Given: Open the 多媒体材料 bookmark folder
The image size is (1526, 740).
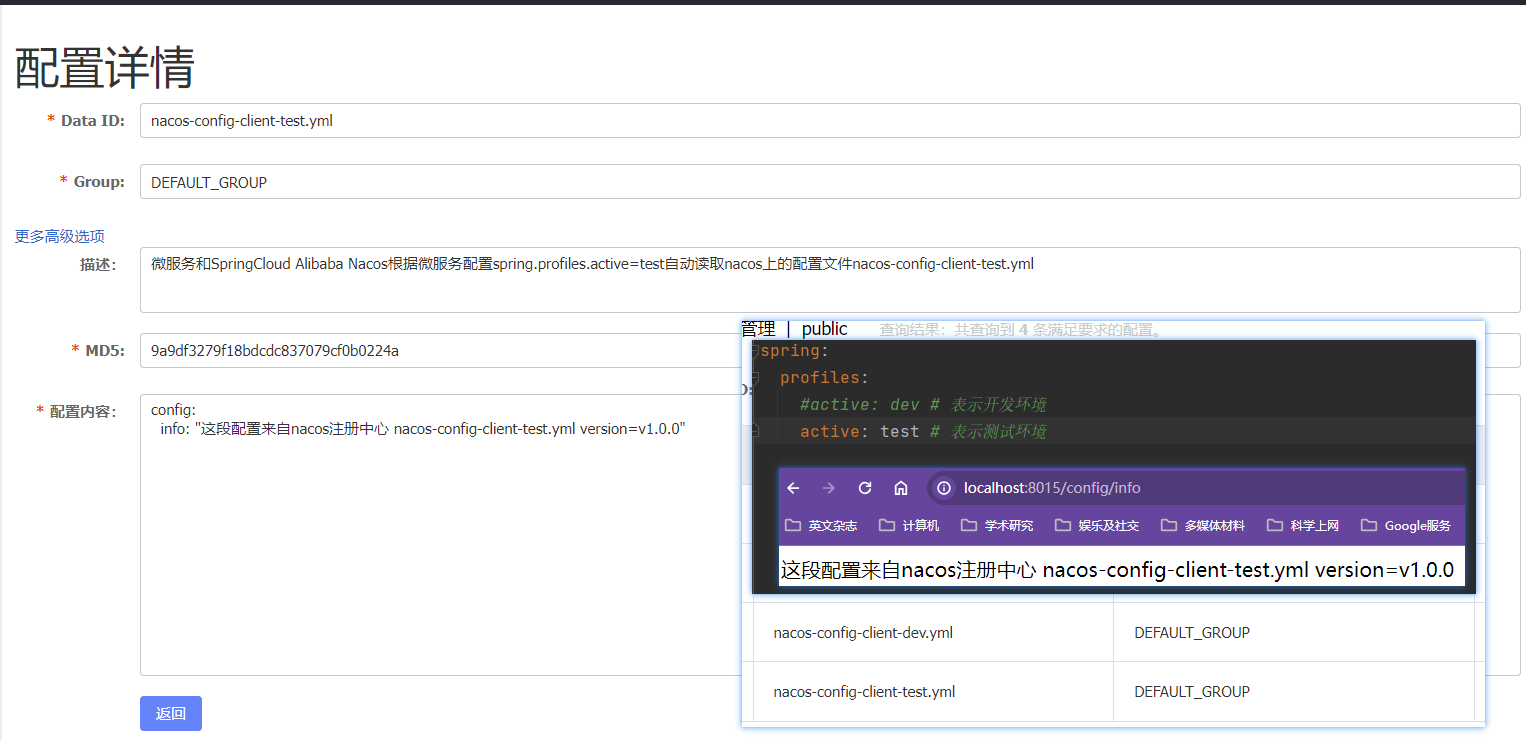Looking at the screenshot, I should 1203,526.
